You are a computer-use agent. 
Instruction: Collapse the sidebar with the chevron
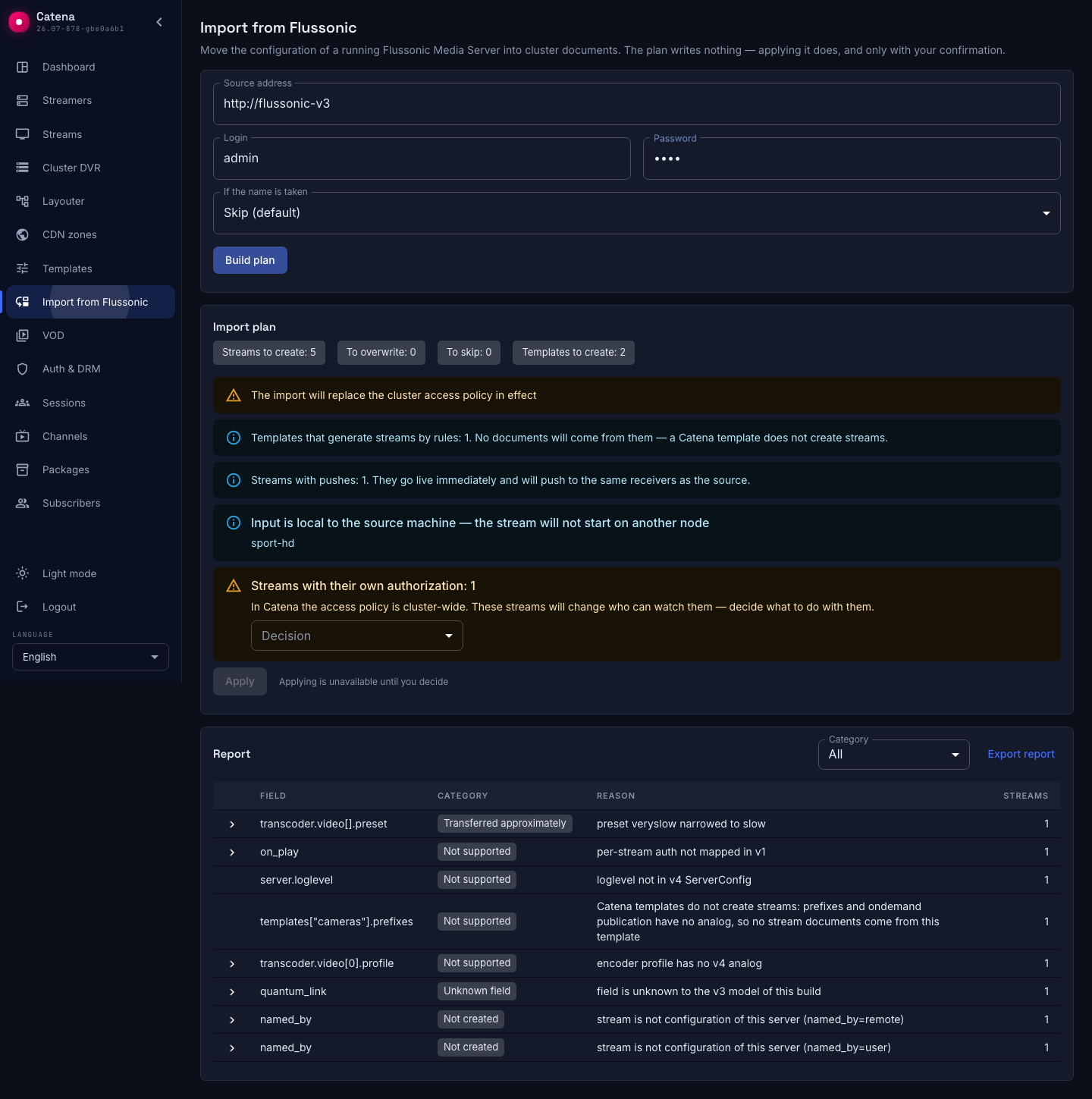tap(159, 22)
